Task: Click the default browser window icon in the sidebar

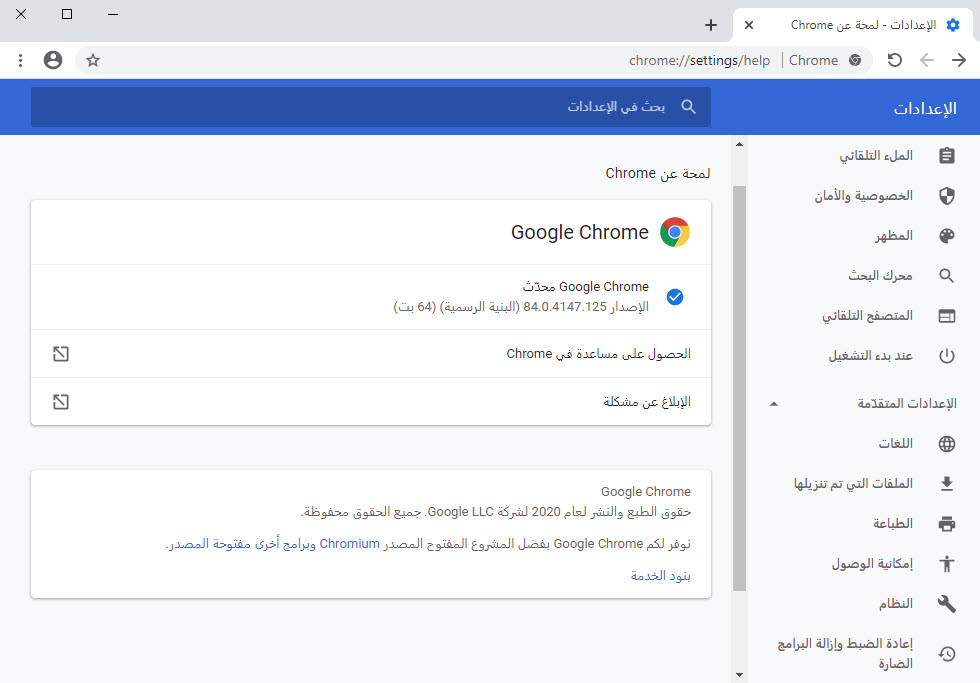Action: tap(947, 316)
